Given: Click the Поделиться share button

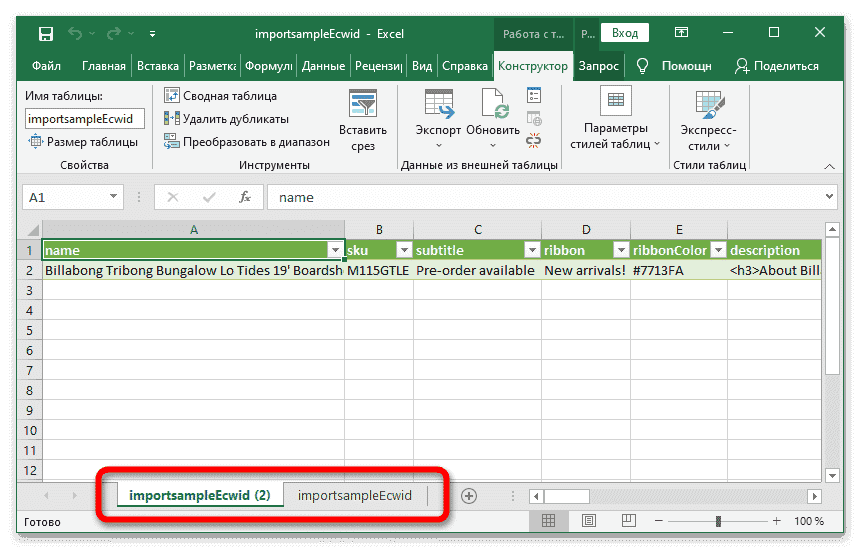Looking at the screenshot, I should click(x=776, y=66).
